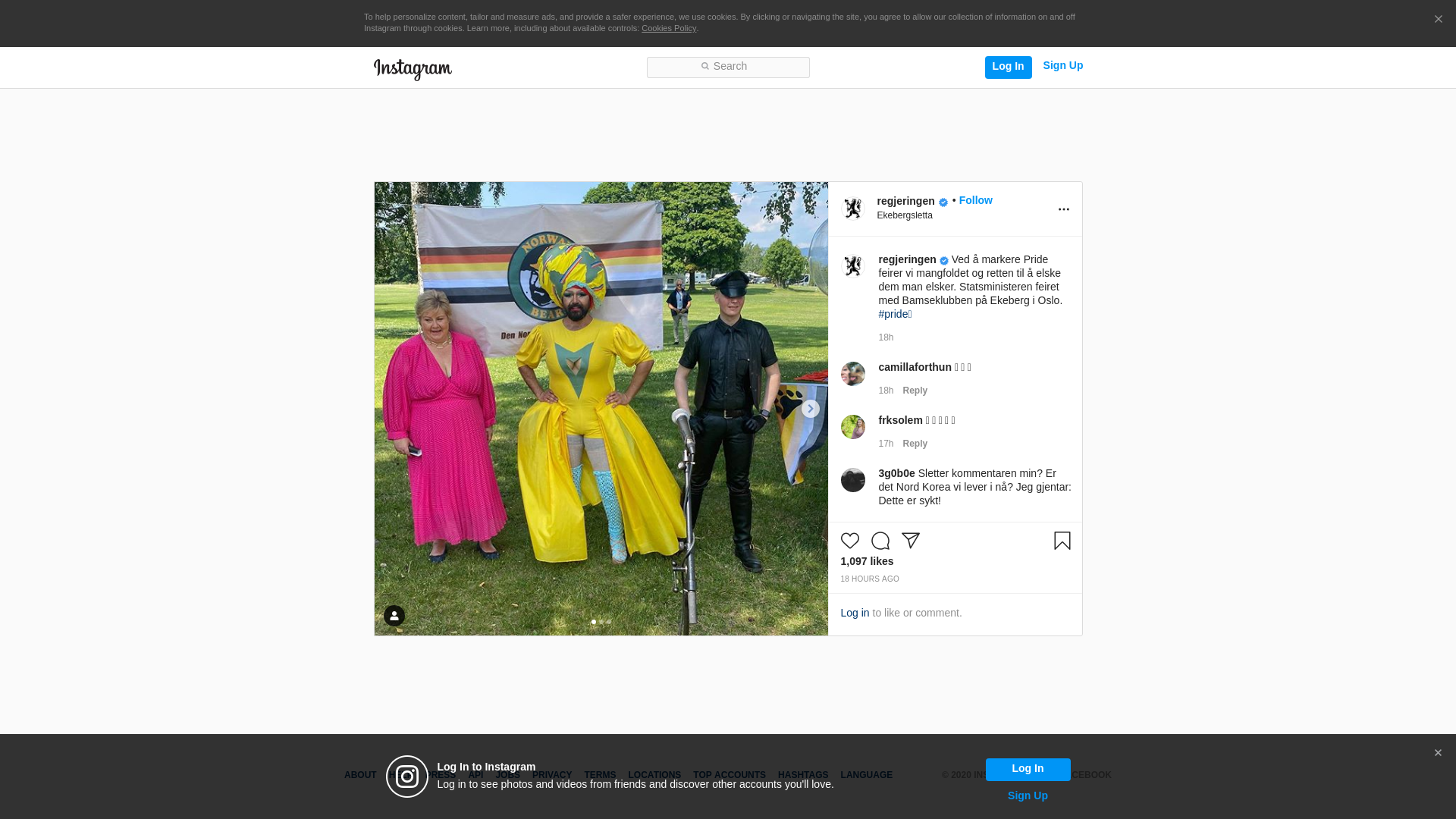This screenshot has height=819, width=1456.
Task: Show tagged people icon on photo
Action: (x=394, y=616)
